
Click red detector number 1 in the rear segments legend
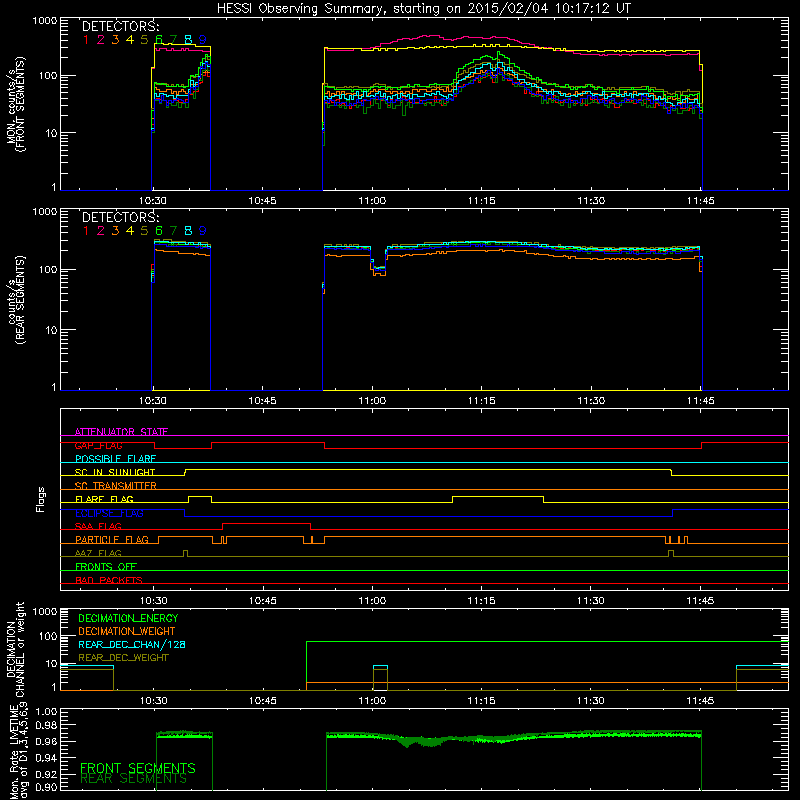(x=86, y=231)
